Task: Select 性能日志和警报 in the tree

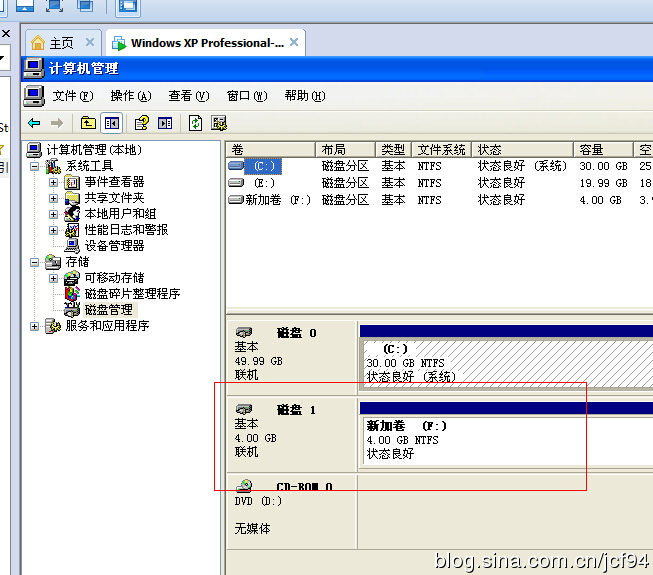Action: [x=127, y=230]
